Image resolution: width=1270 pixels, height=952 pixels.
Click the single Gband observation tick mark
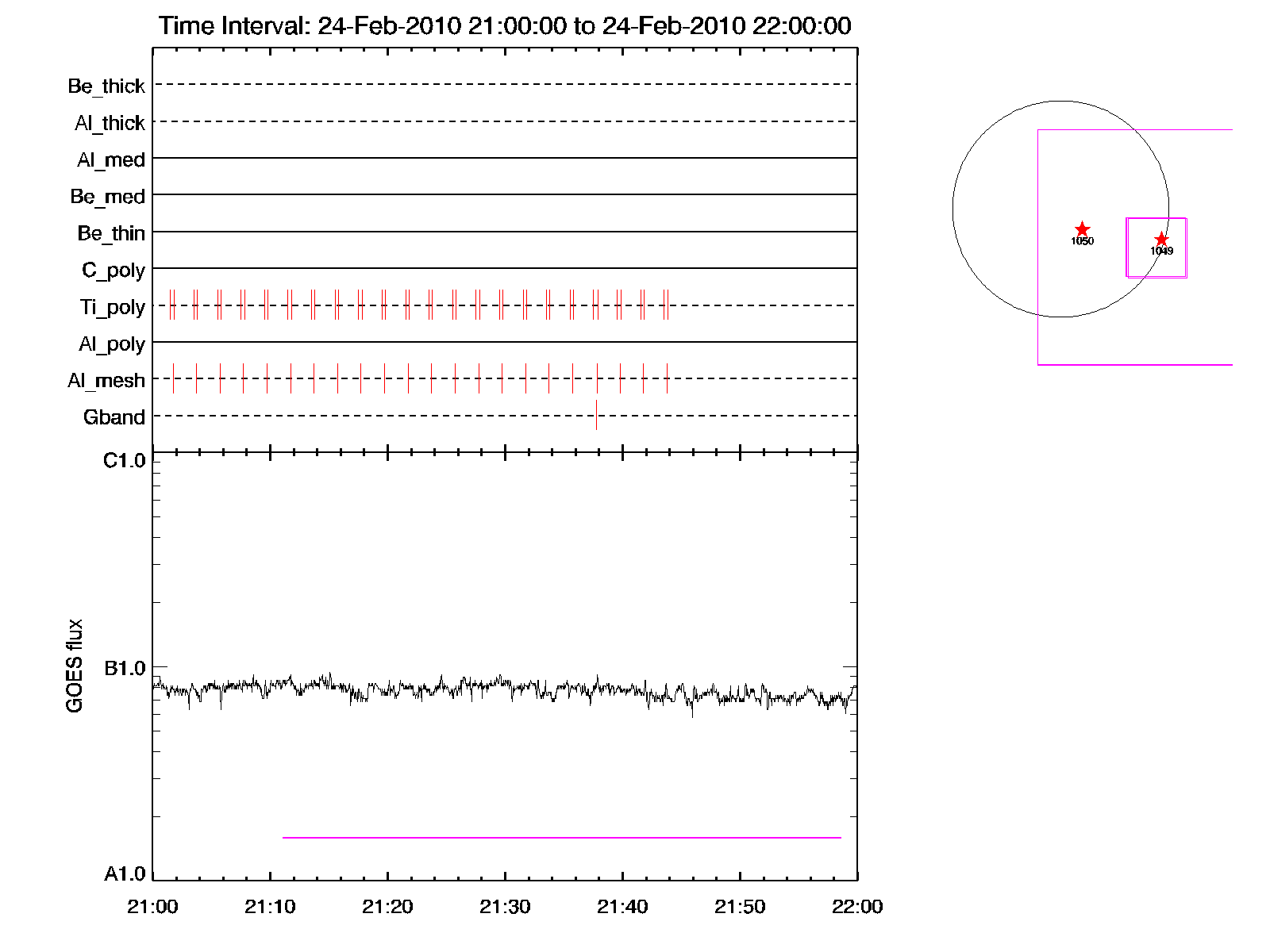[x=596, y=415]
